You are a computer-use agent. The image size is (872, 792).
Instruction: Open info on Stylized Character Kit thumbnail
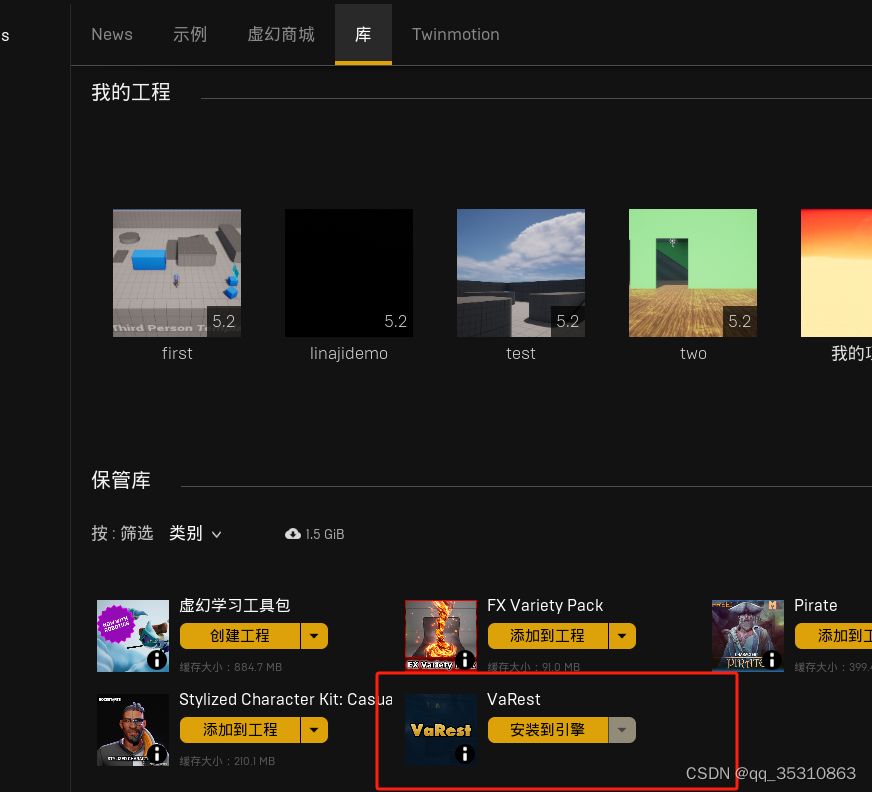coord(158,754)
